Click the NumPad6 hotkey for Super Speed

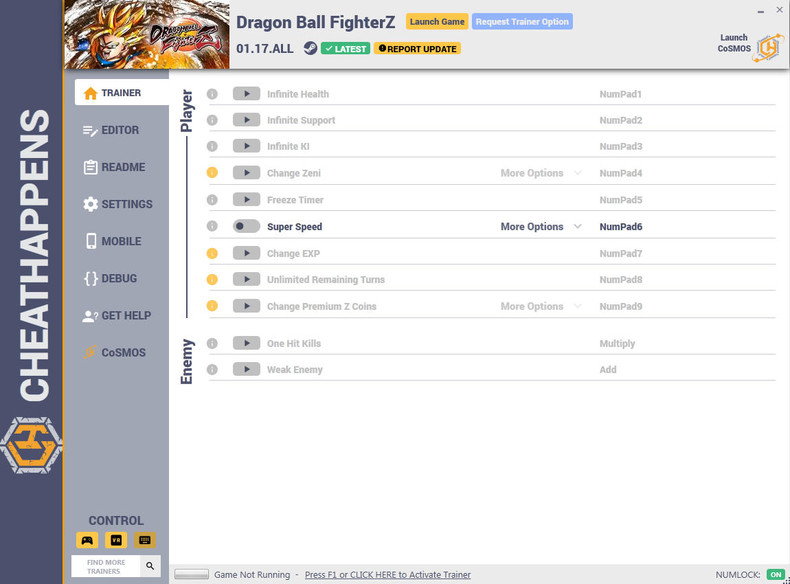[621, 226]
